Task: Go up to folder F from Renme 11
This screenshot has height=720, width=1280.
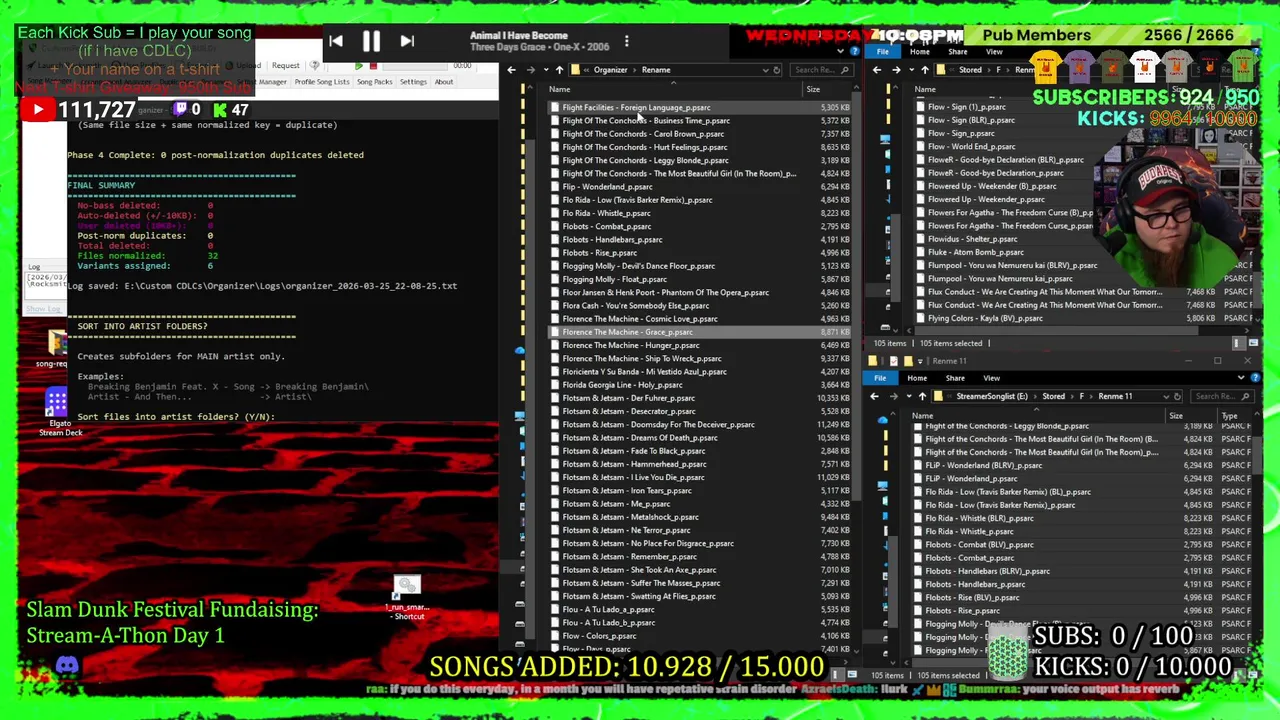Action: click(x=922, y=396)
